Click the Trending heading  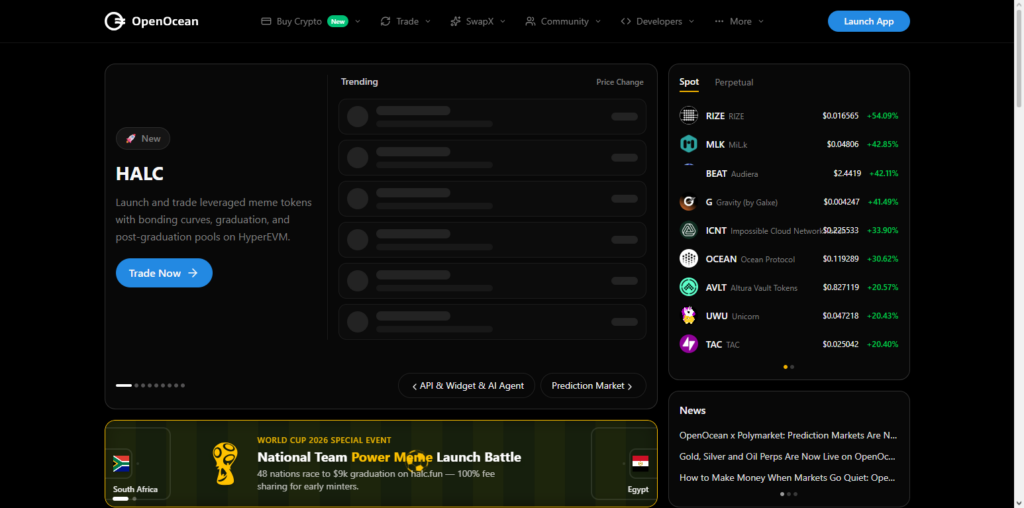pos(359,82)
